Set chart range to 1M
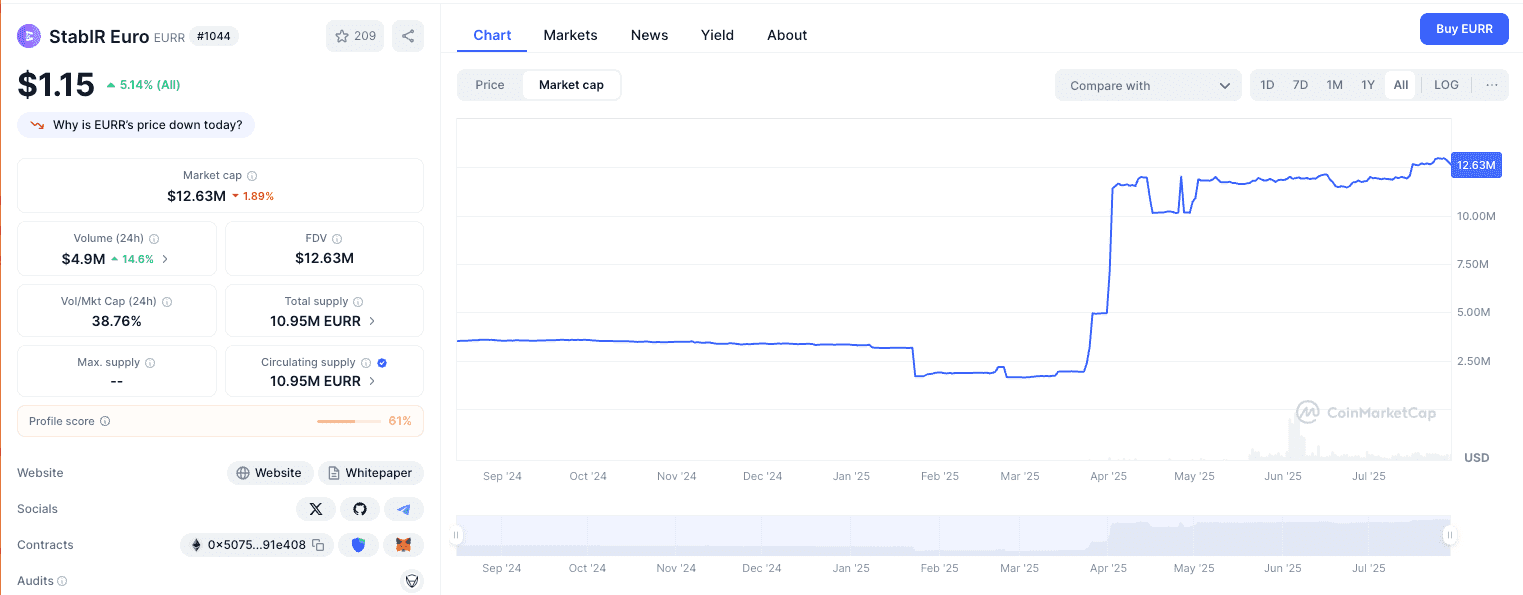Viewport: 1523px width, 595px height. point(1334,85)
